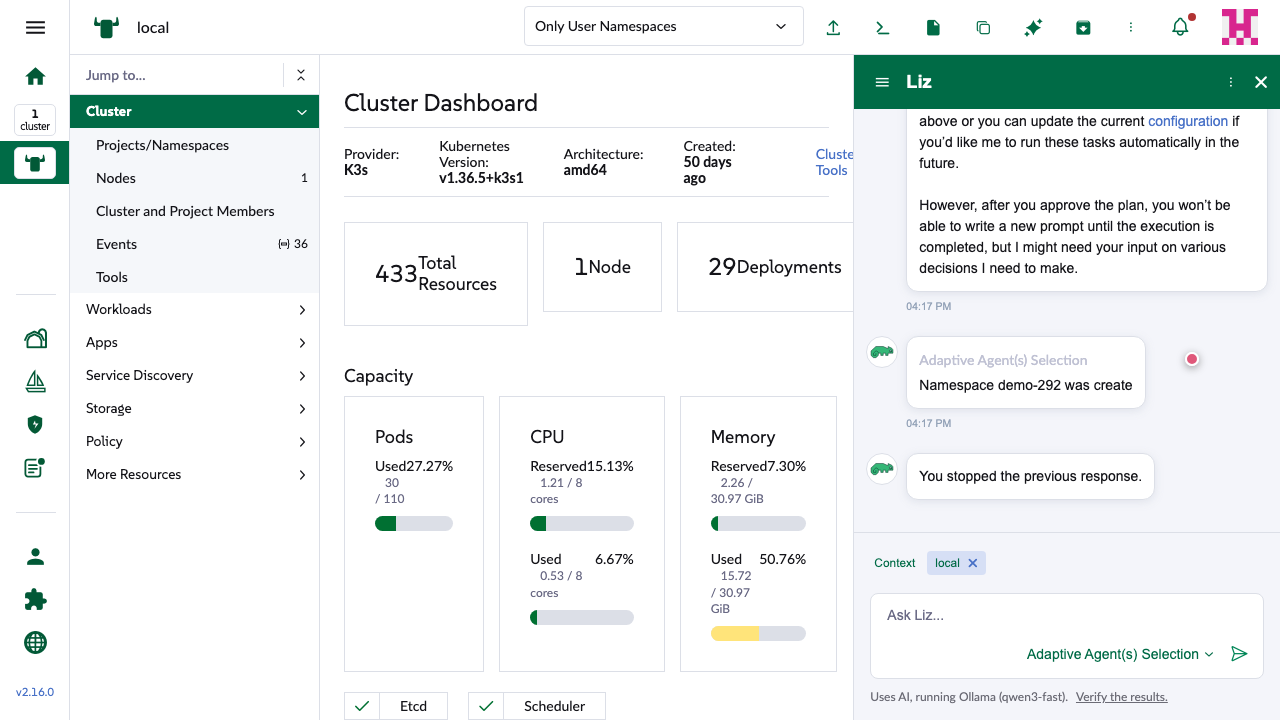Open Tools in the Cluster menu

[x=195, y=277]
